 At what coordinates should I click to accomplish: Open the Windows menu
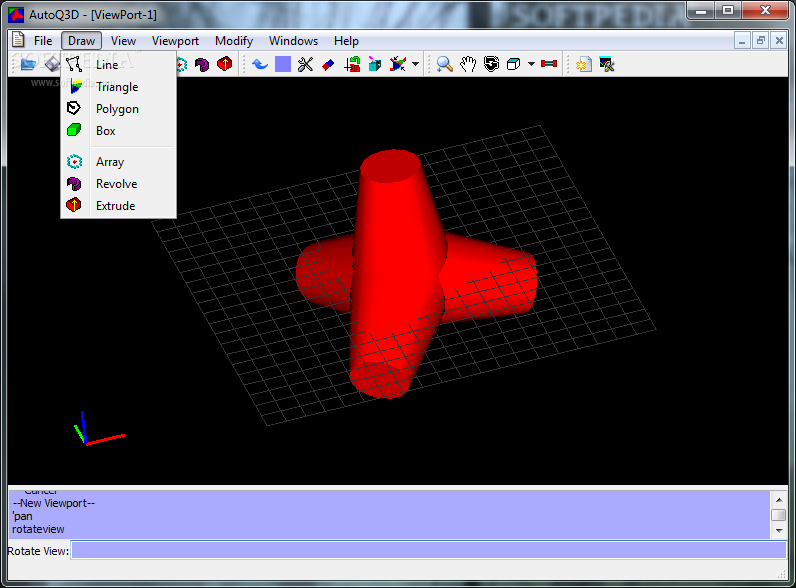pos(293,41)
